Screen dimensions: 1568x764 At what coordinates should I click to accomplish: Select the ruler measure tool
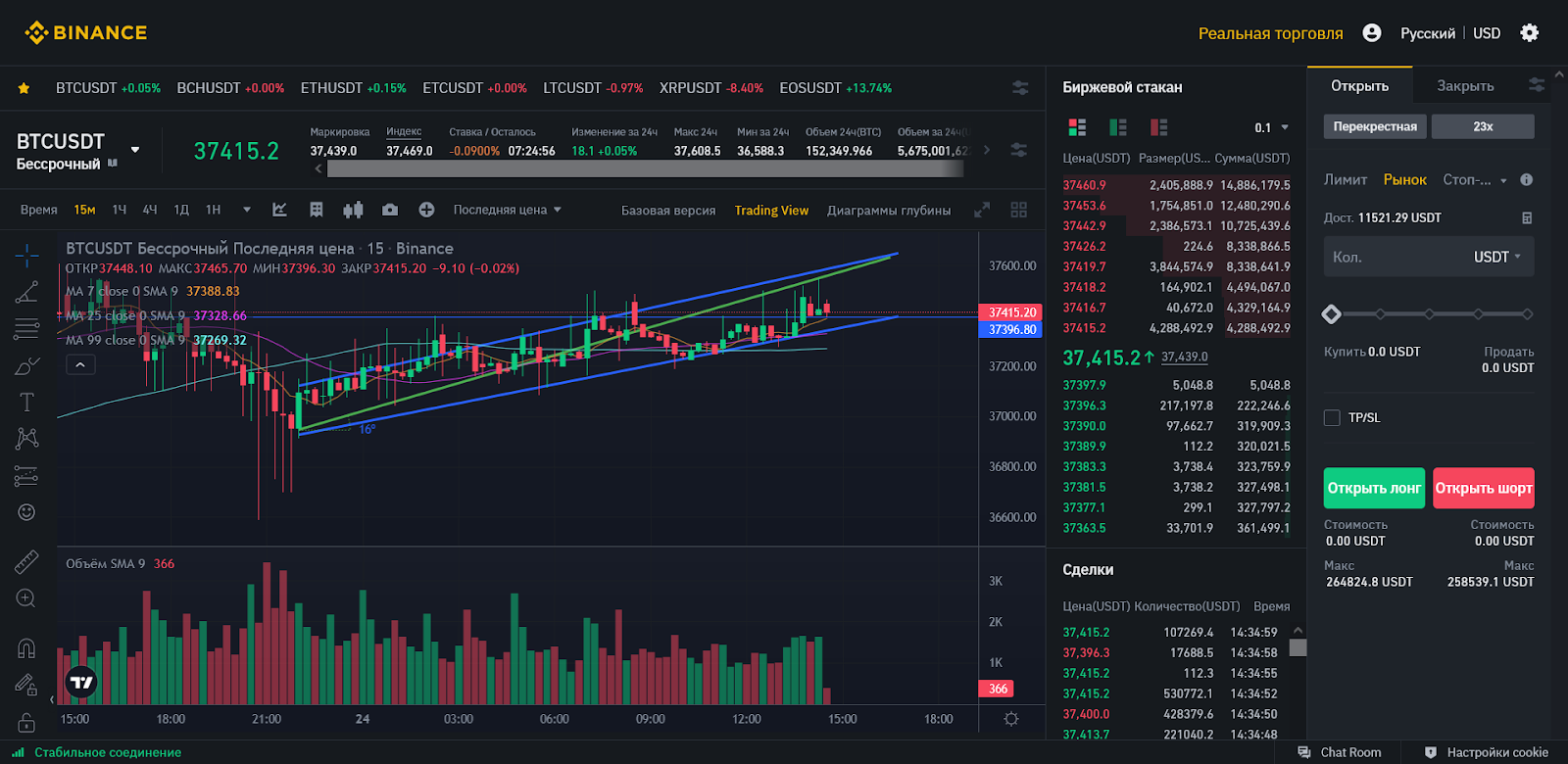click(26, 561)
